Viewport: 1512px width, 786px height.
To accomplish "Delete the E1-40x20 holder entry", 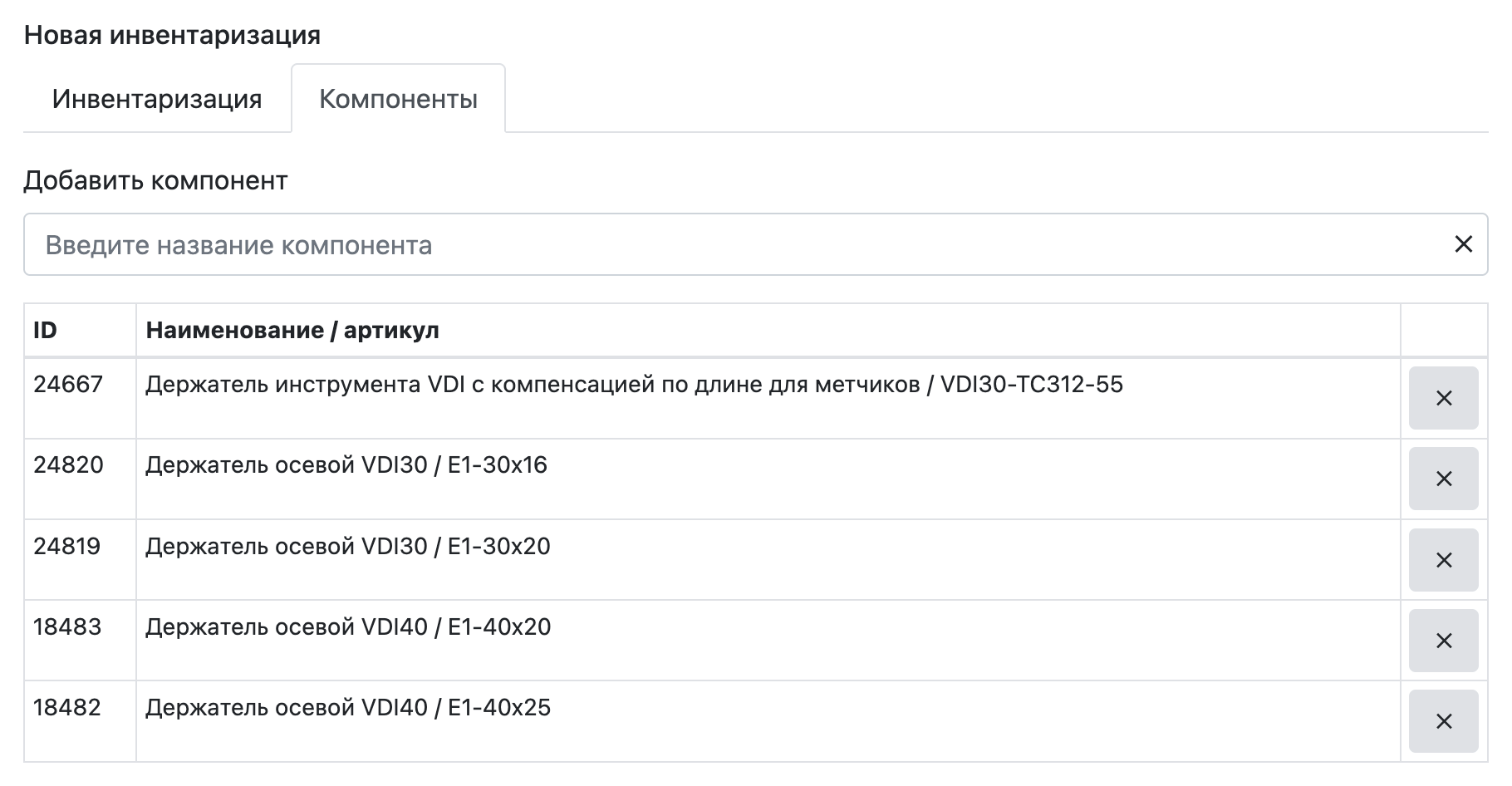I will pyautogui.click(x=1443, y=641).
